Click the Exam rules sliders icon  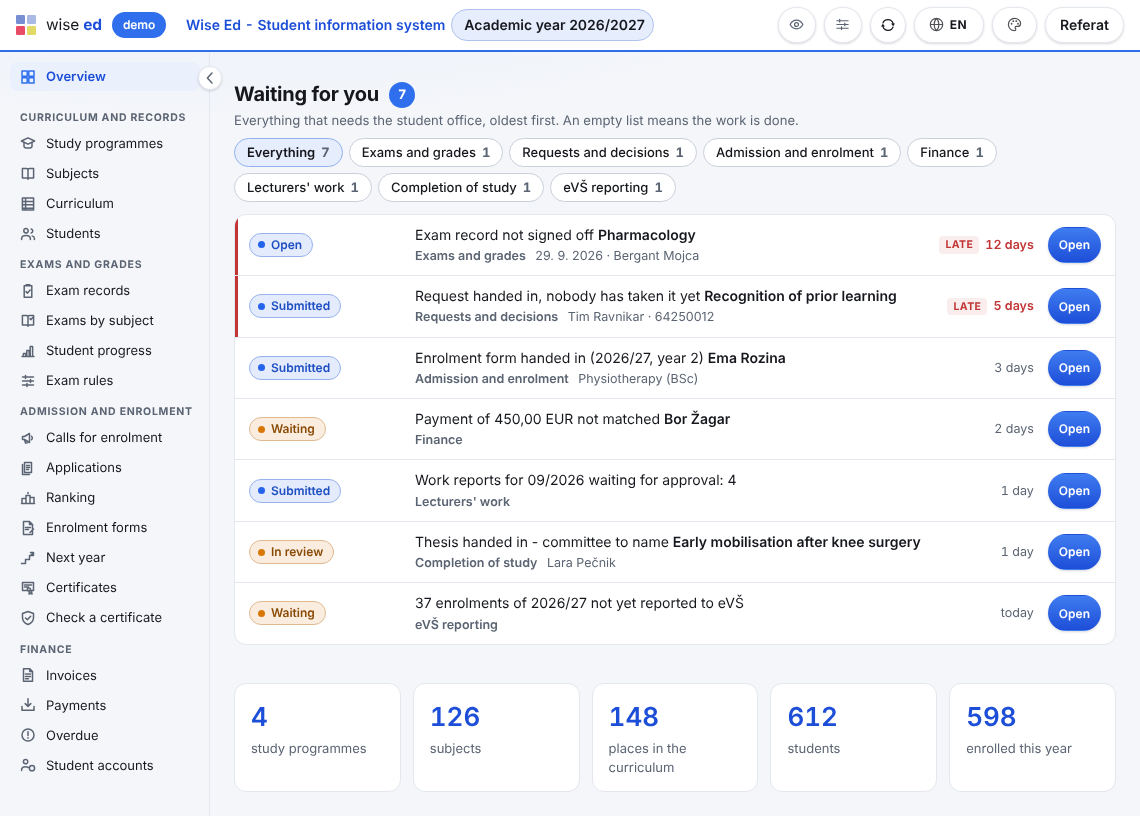click(28, 380)
